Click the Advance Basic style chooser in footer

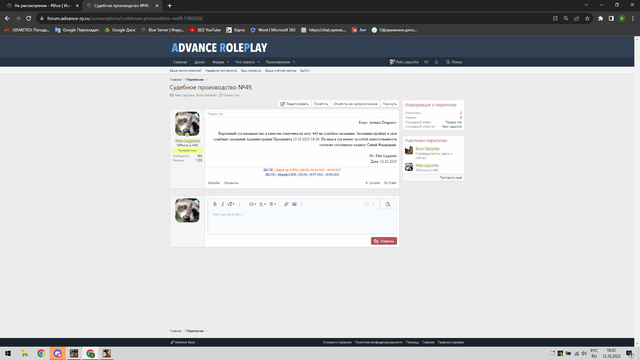point(183,342)
